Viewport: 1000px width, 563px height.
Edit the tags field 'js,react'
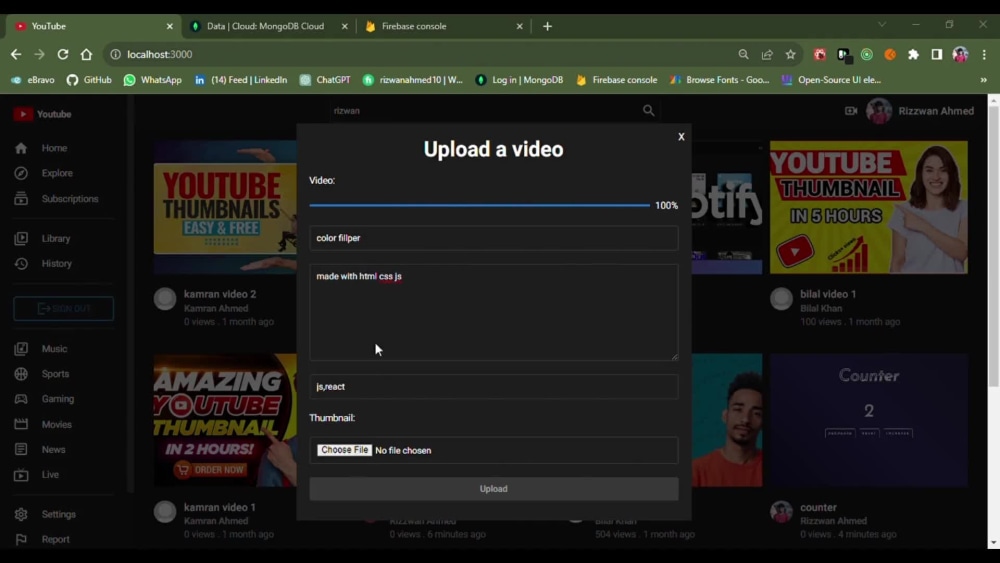pos(494,386)
